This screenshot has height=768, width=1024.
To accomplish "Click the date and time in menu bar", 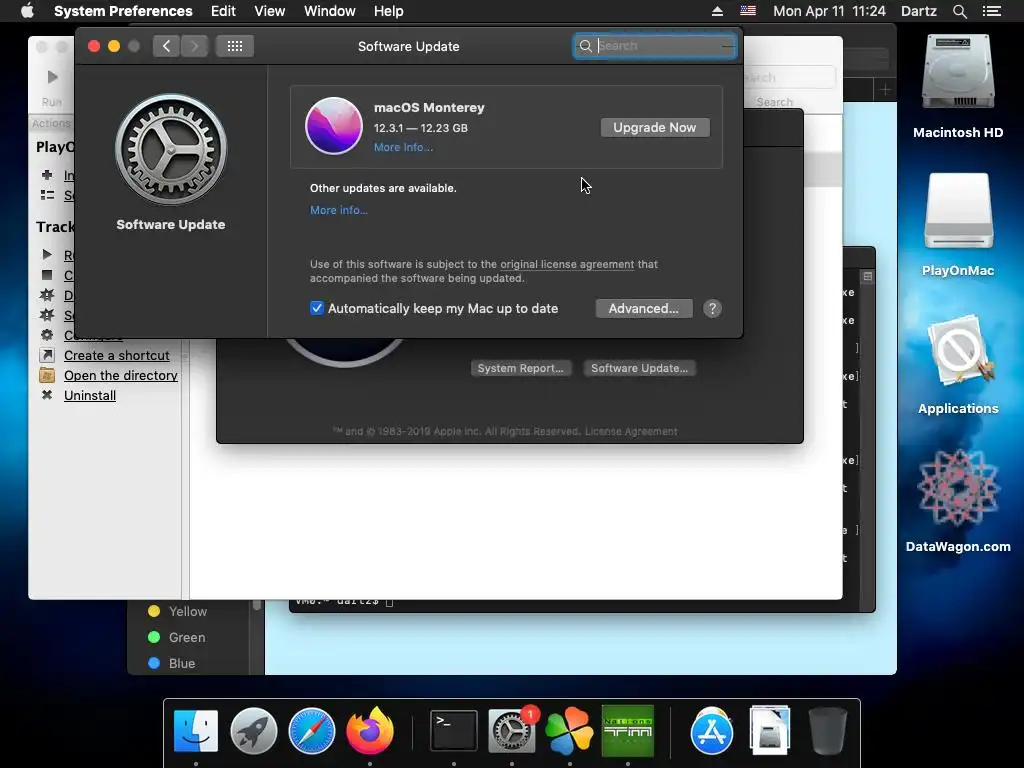I will coord(829,11).
